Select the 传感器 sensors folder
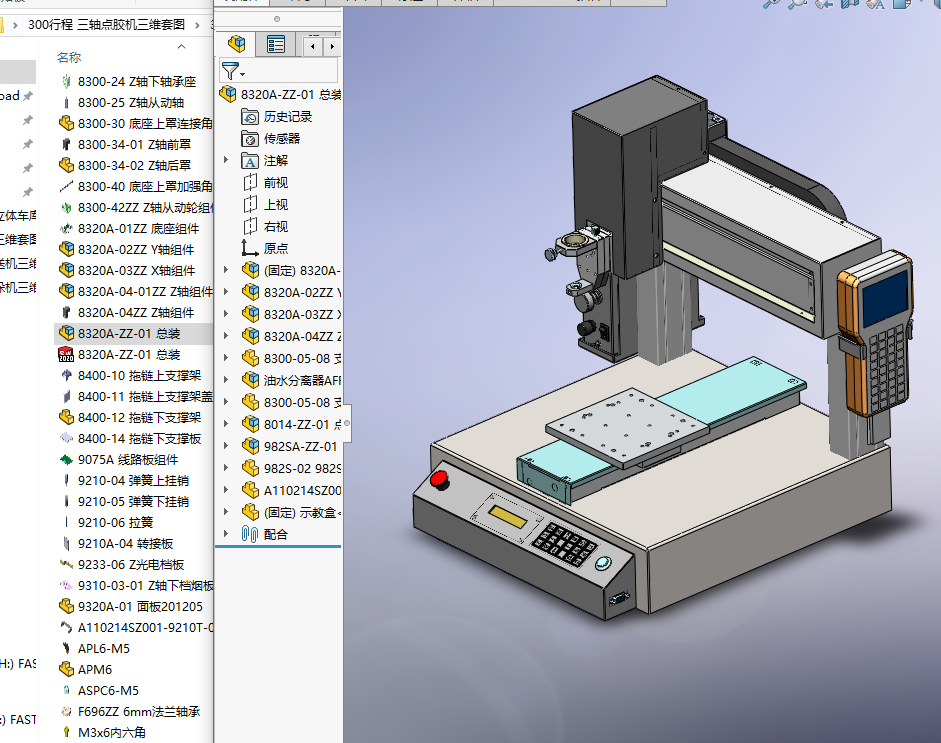Viewport: 941px width, 743px height. click(x=281, y=139)
